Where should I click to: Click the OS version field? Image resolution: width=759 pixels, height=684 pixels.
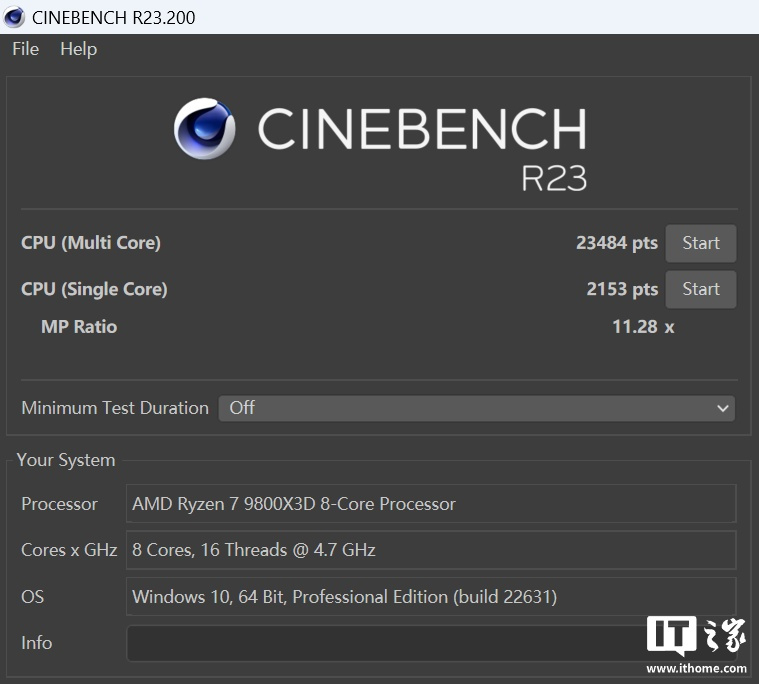[430, 597]
